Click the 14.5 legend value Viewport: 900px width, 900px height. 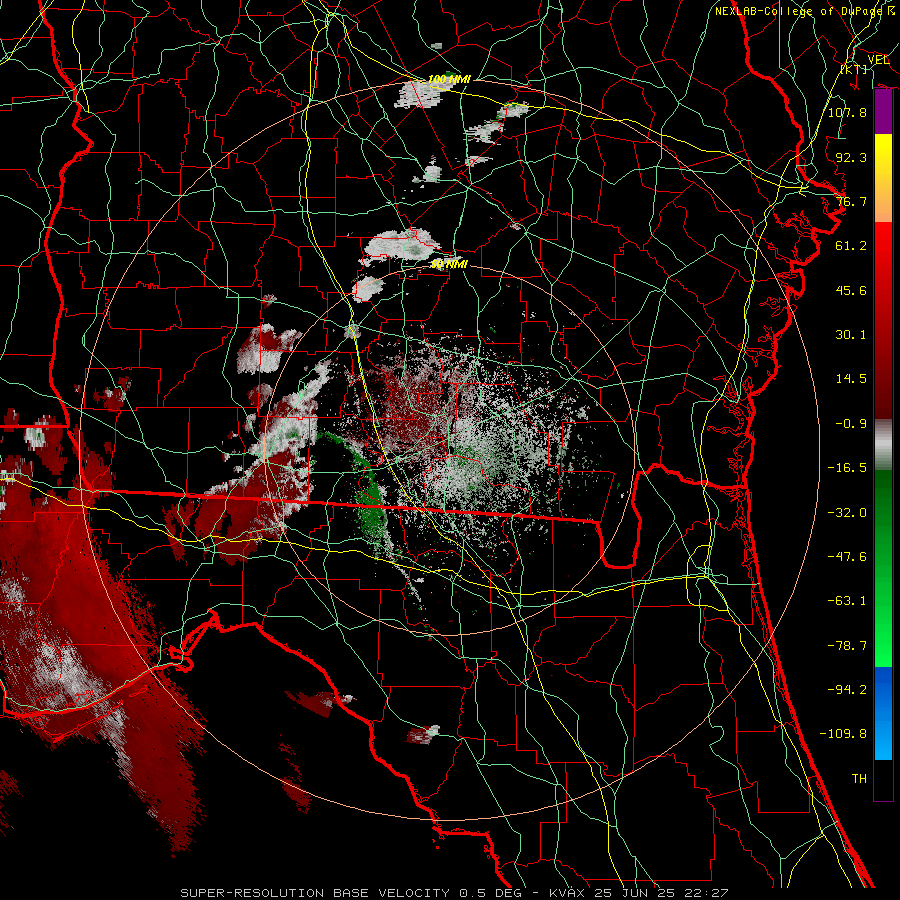(851, 379)
